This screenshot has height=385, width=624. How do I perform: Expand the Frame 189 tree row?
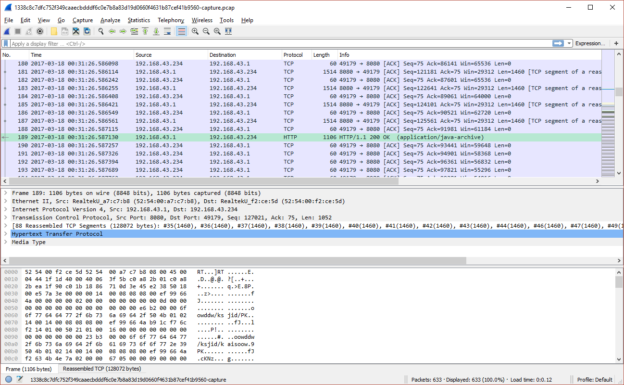(6, 193)
